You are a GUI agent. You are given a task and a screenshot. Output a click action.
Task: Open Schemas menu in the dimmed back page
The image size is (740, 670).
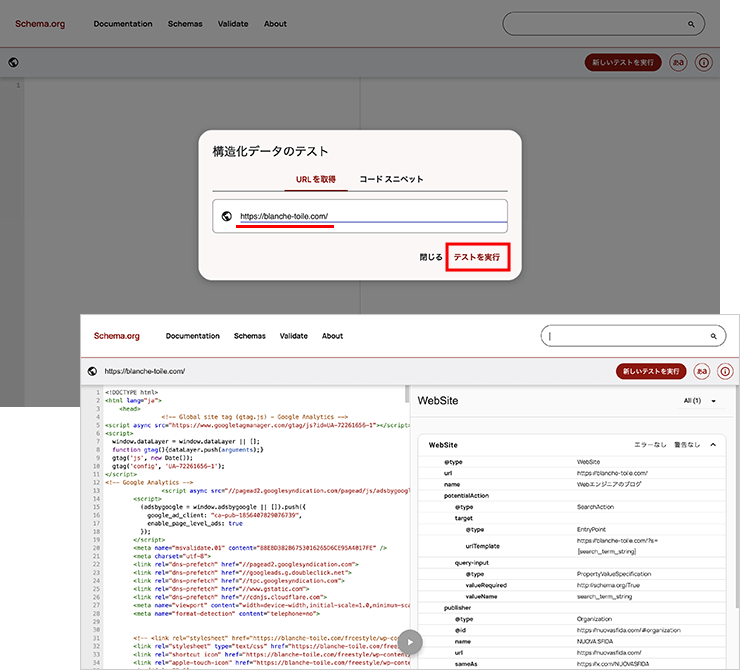[185, 24]
